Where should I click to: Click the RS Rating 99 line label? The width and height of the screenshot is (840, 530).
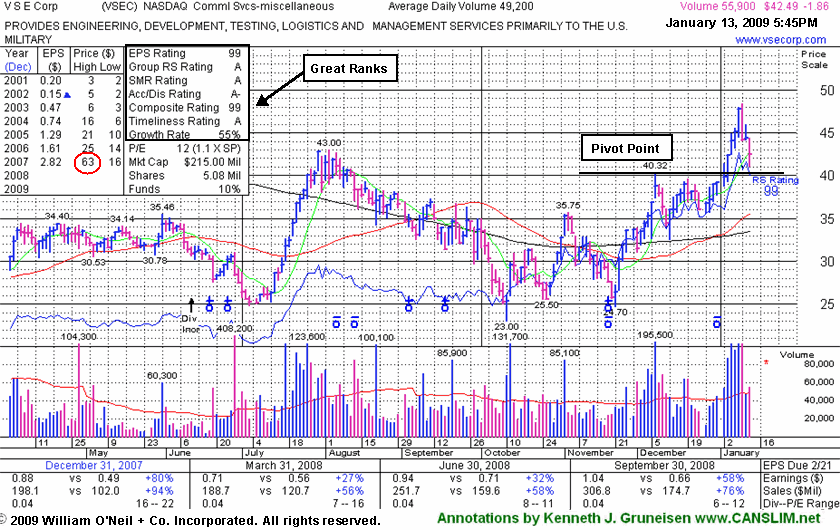click(x=775, y=185)
